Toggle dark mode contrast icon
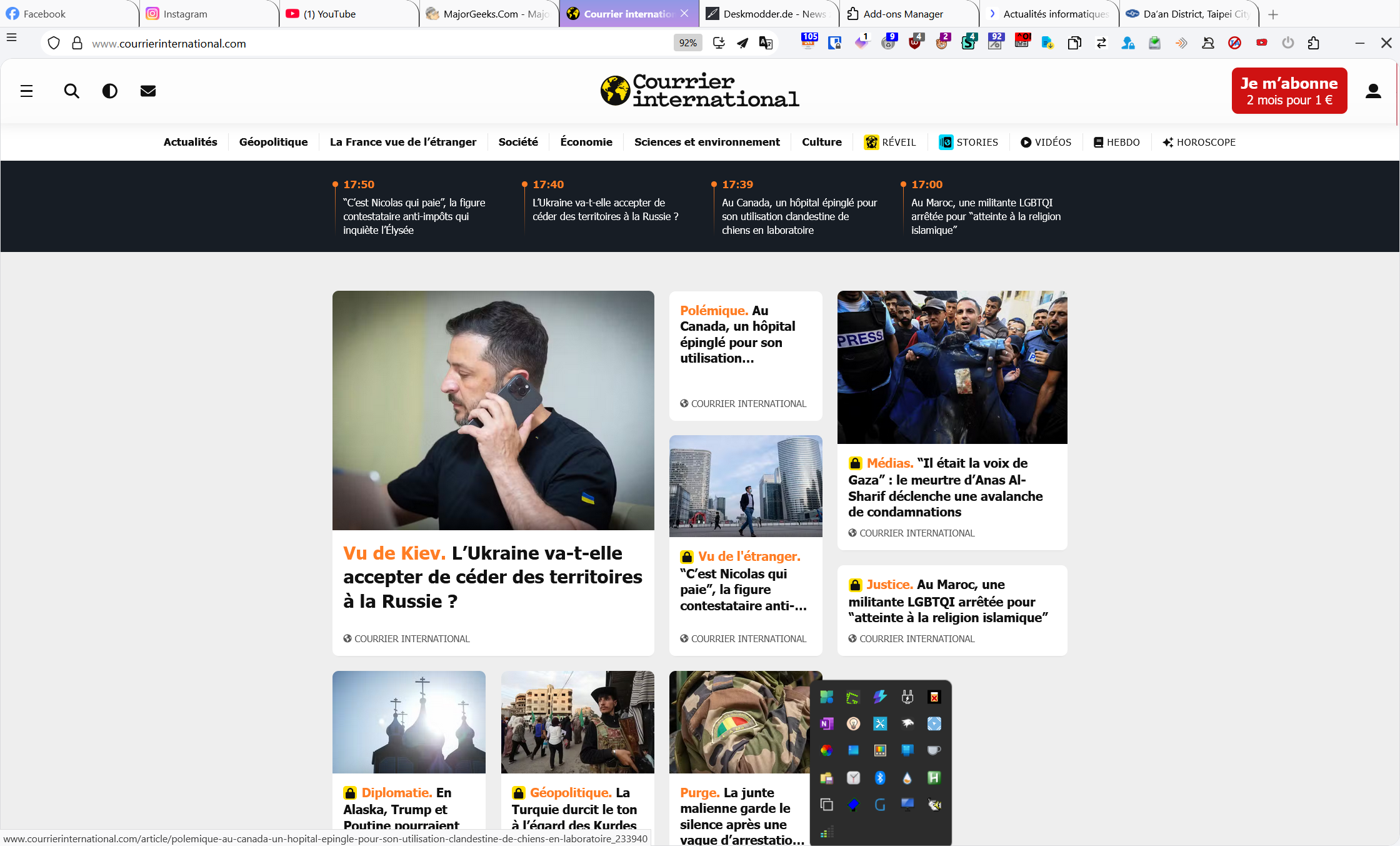Screen dimensions: 1400x846 pyautogui.click(x=110, y=91)
